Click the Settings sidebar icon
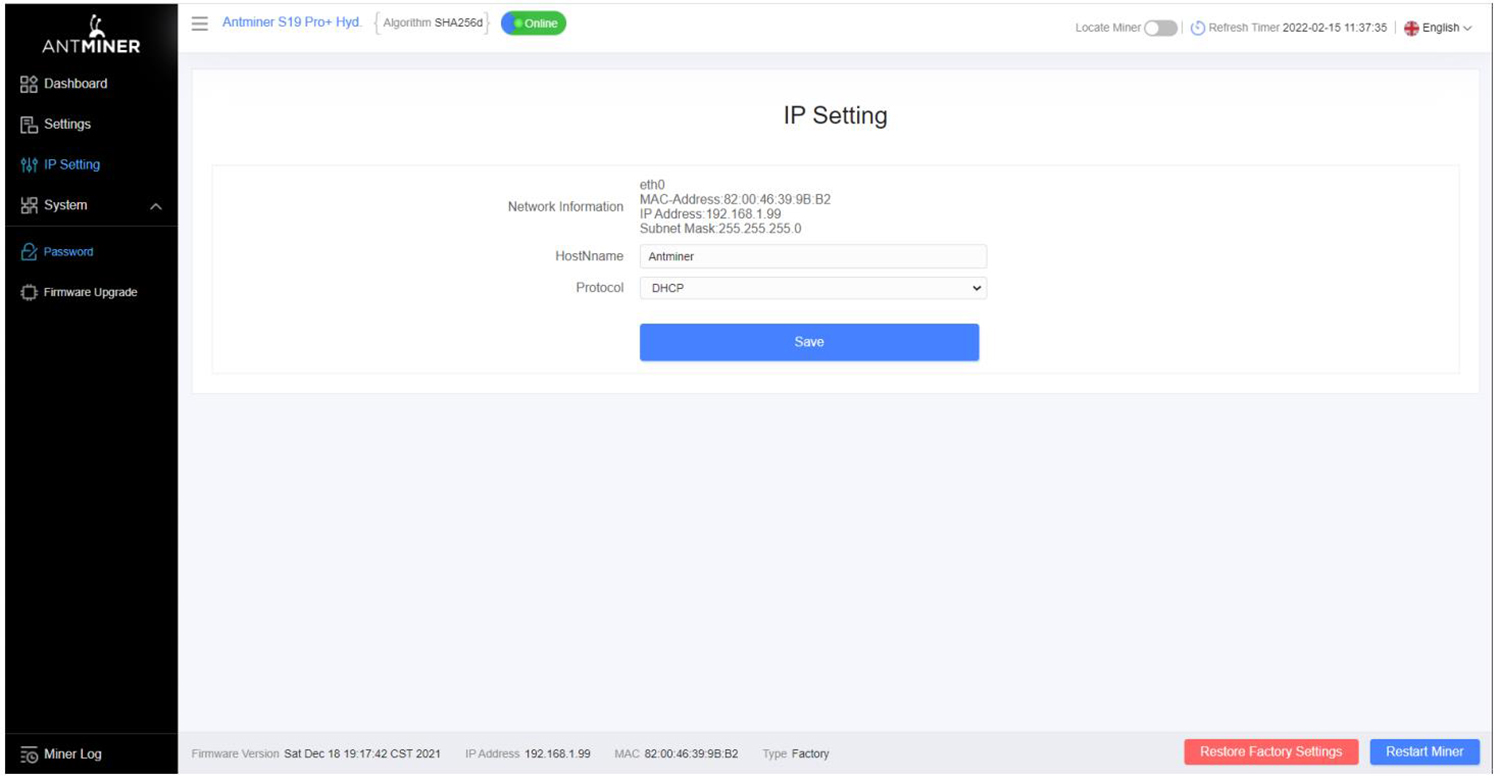The image size is (1500, 781). pos(29,125)
